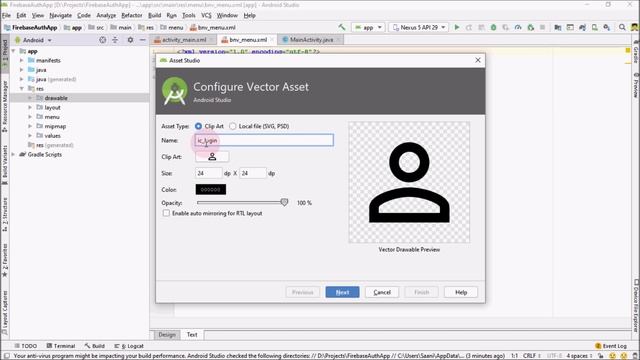Click the Help button in dialog
This screenshot has height=360, width=640.
pyautogui.click(x=461, y=292)
